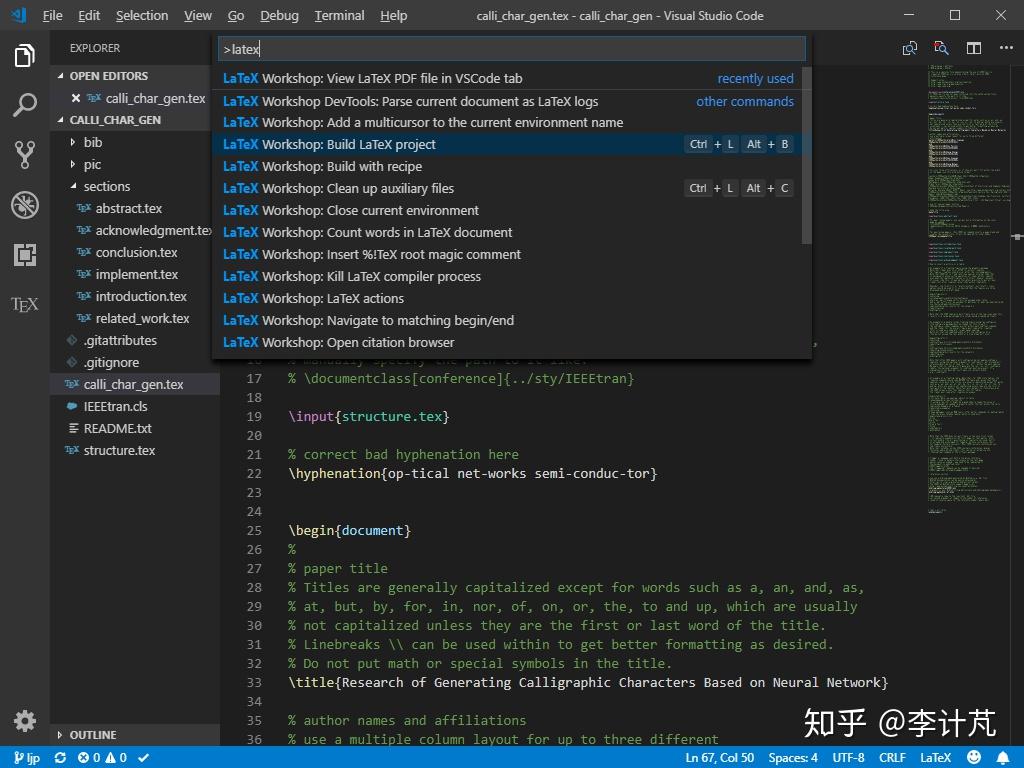Open the Explorer view in the activity bar
The image size is (1024, 768).
pyautogui.click(x=24, y=57)
